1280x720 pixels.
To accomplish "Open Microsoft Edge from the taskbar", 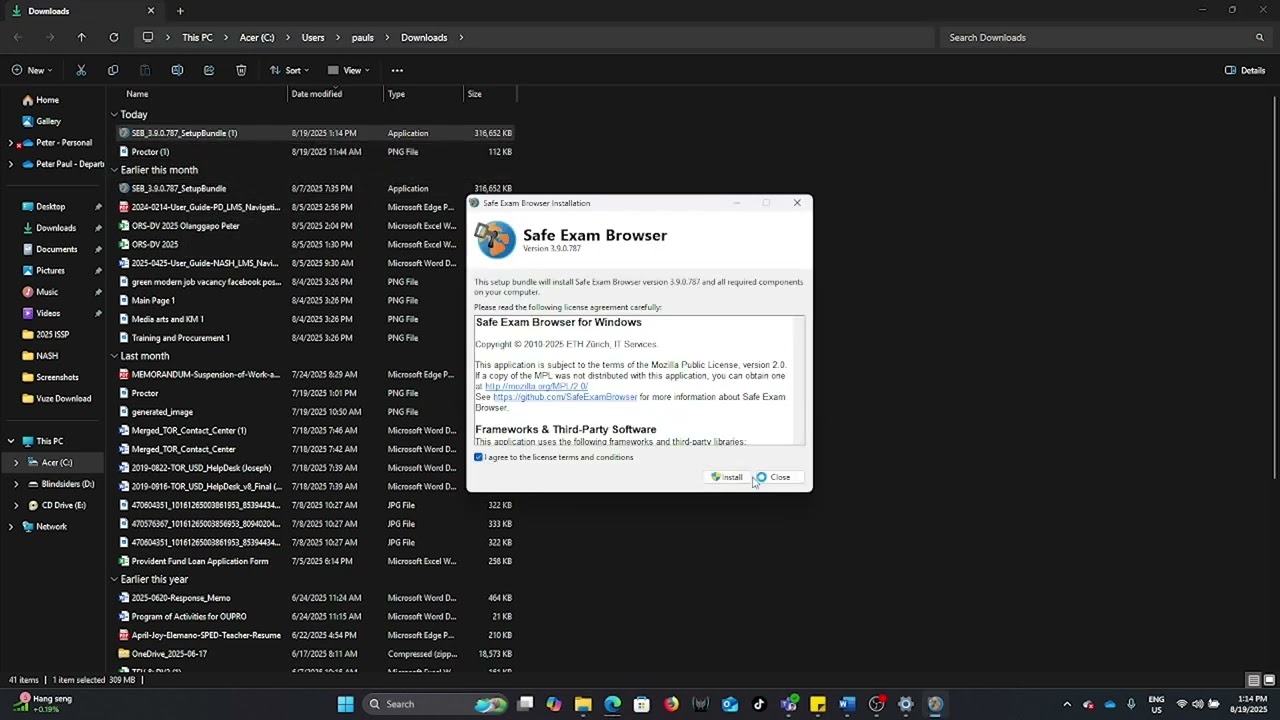I will [612, 704].
